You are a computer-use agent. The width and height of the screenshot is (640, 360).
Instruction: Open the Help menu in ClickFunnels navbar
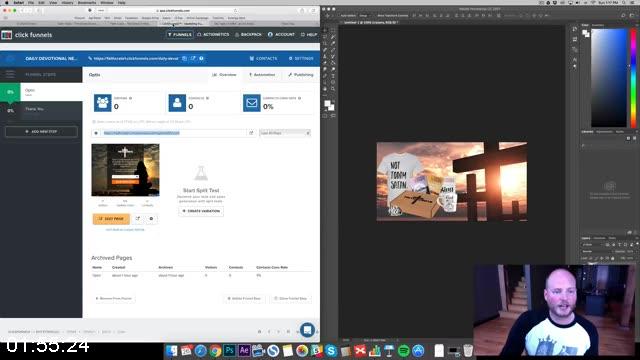point(309,35)
